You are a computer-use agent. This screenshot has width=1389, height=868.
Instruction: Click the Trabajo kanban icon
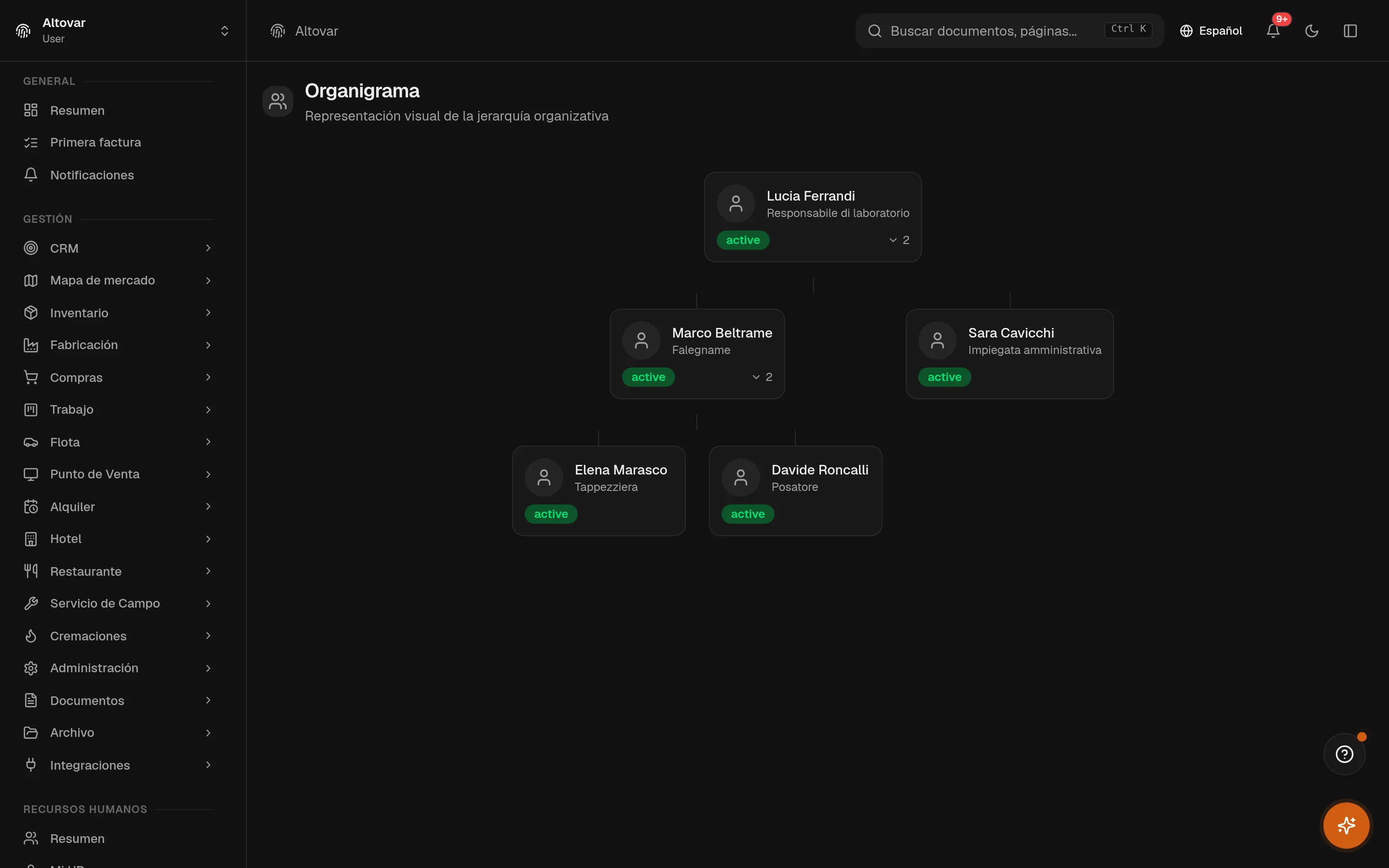31,409
